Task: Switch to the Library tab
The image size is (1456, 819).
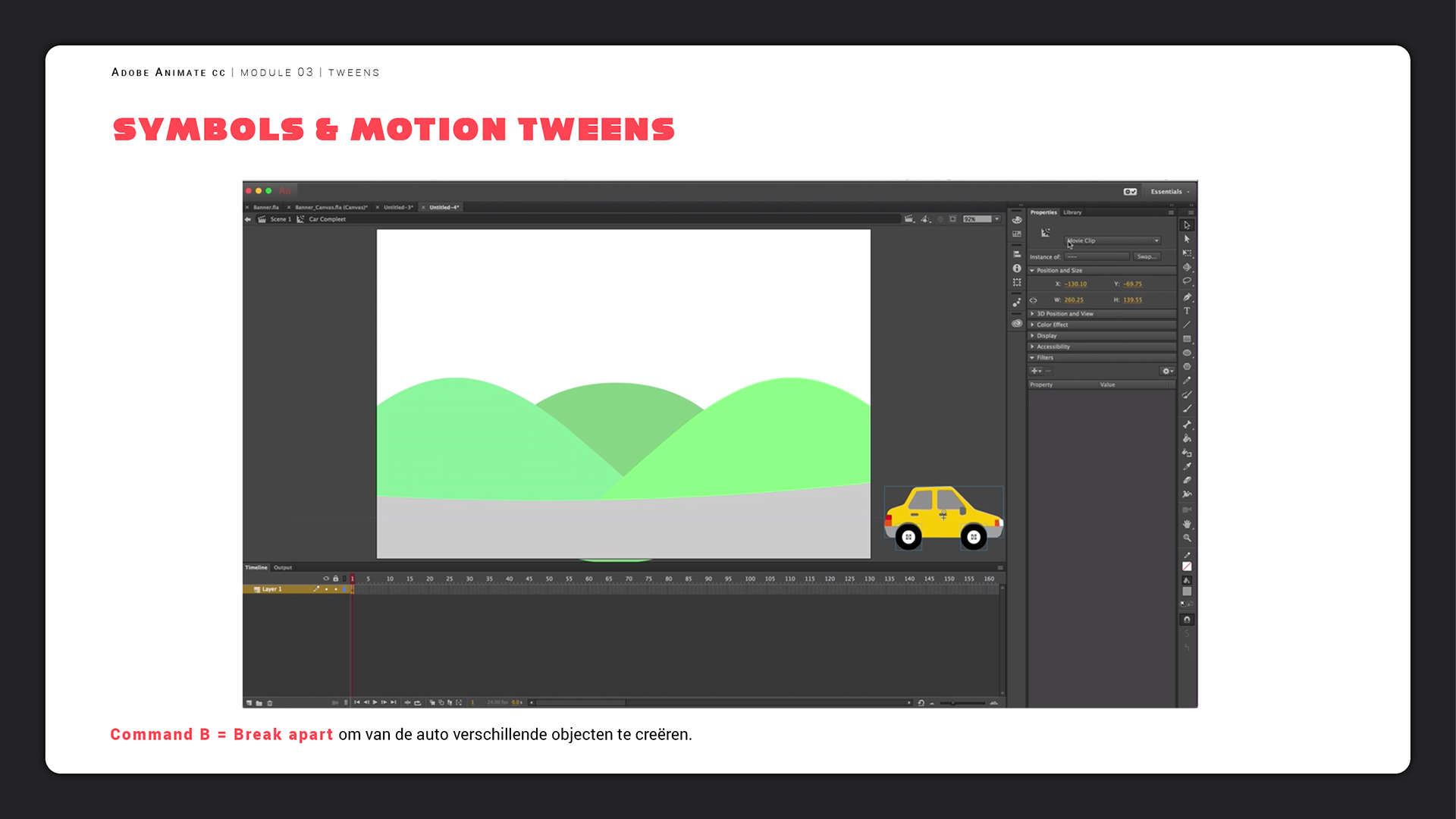Action: pyautogui.click(x=1072, y=212)
